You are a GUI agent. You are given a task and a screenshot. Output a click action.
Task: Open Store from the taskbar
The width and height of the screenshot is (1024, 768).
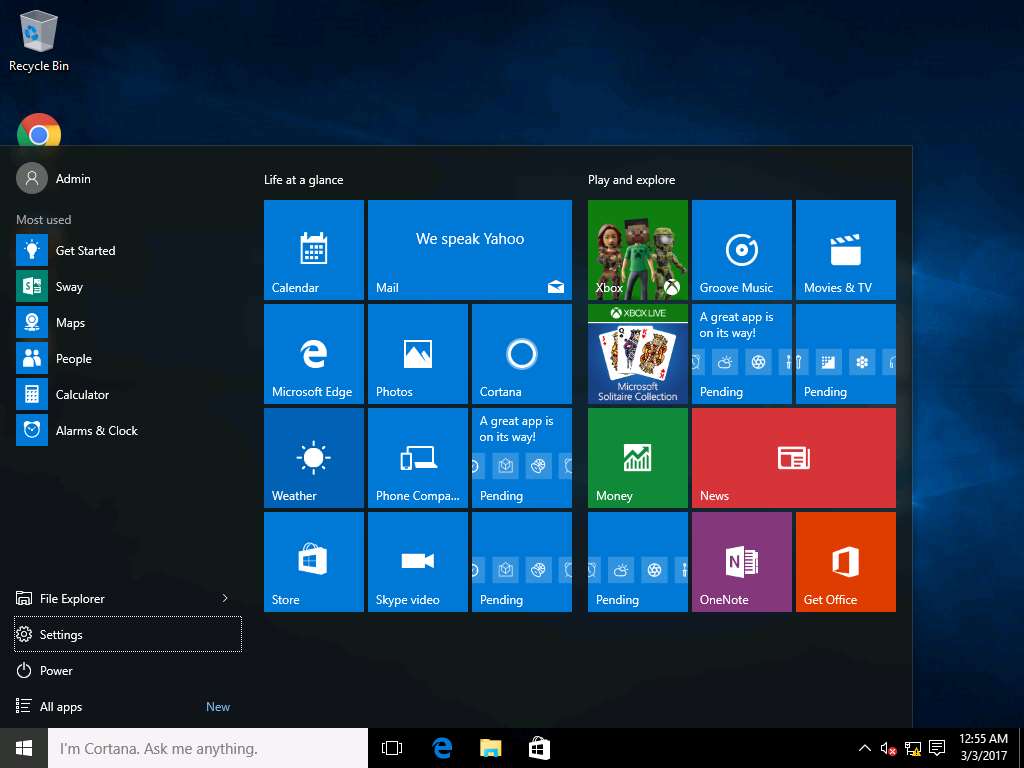(539, 748)
